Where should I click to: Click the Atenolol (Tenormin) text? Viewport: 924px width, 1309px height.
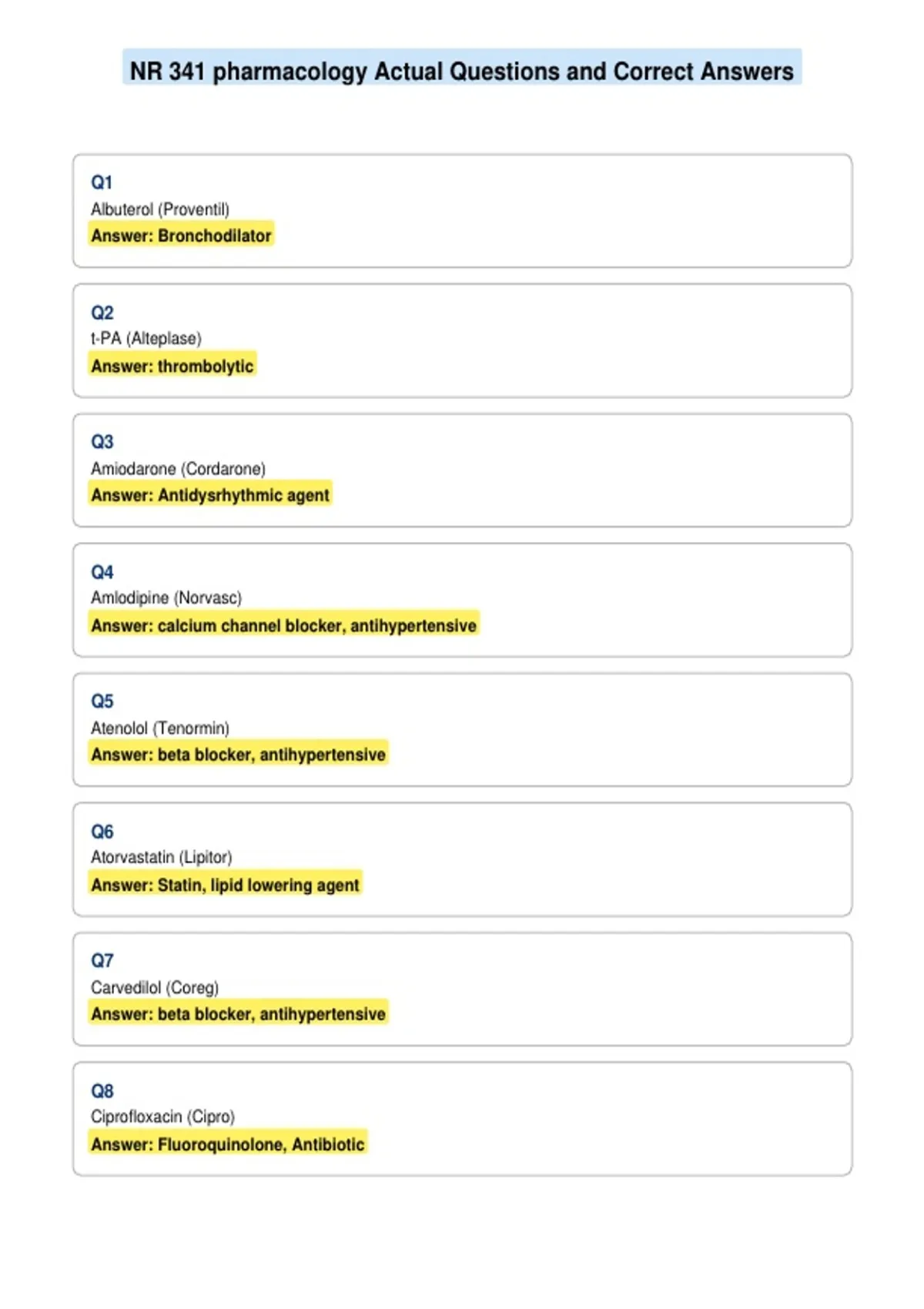(x=160, y=728)
